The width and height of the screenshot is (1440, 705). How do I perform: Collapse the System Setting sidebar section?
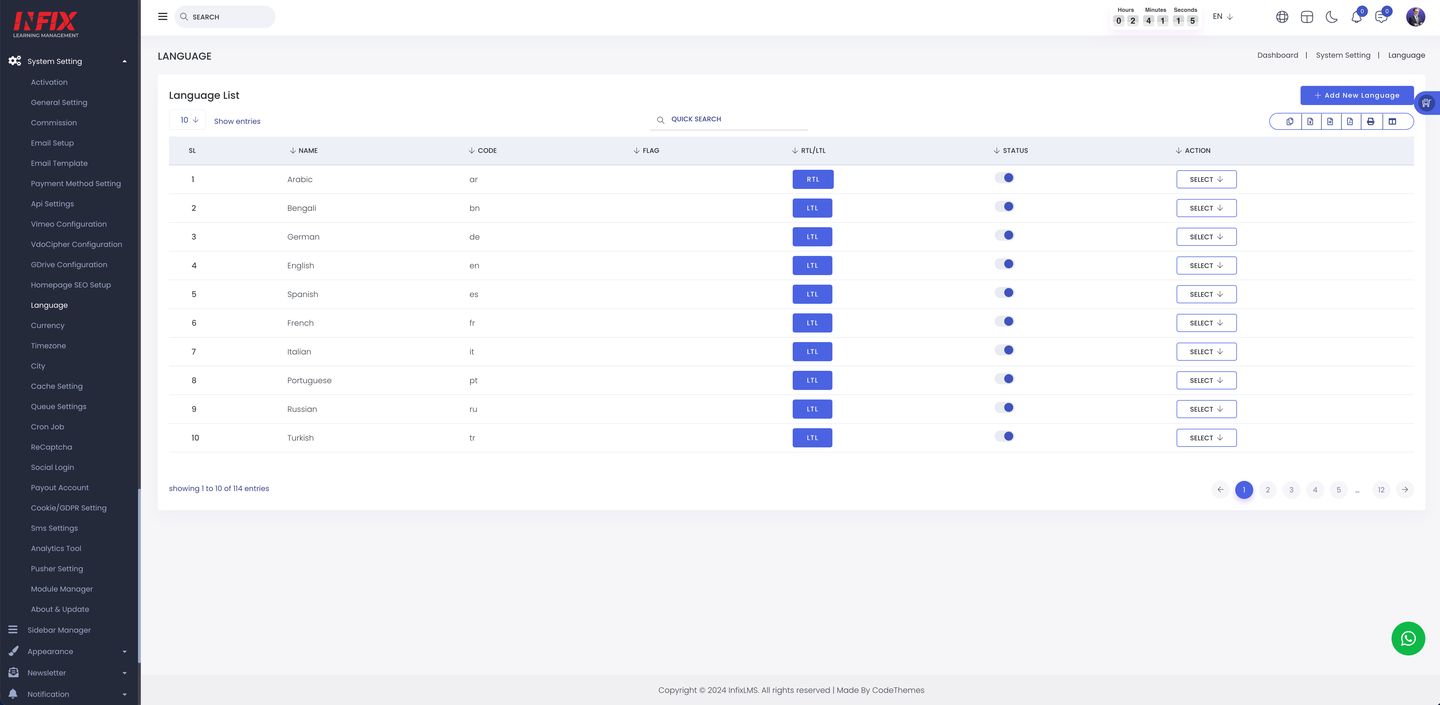pos(124,62)
